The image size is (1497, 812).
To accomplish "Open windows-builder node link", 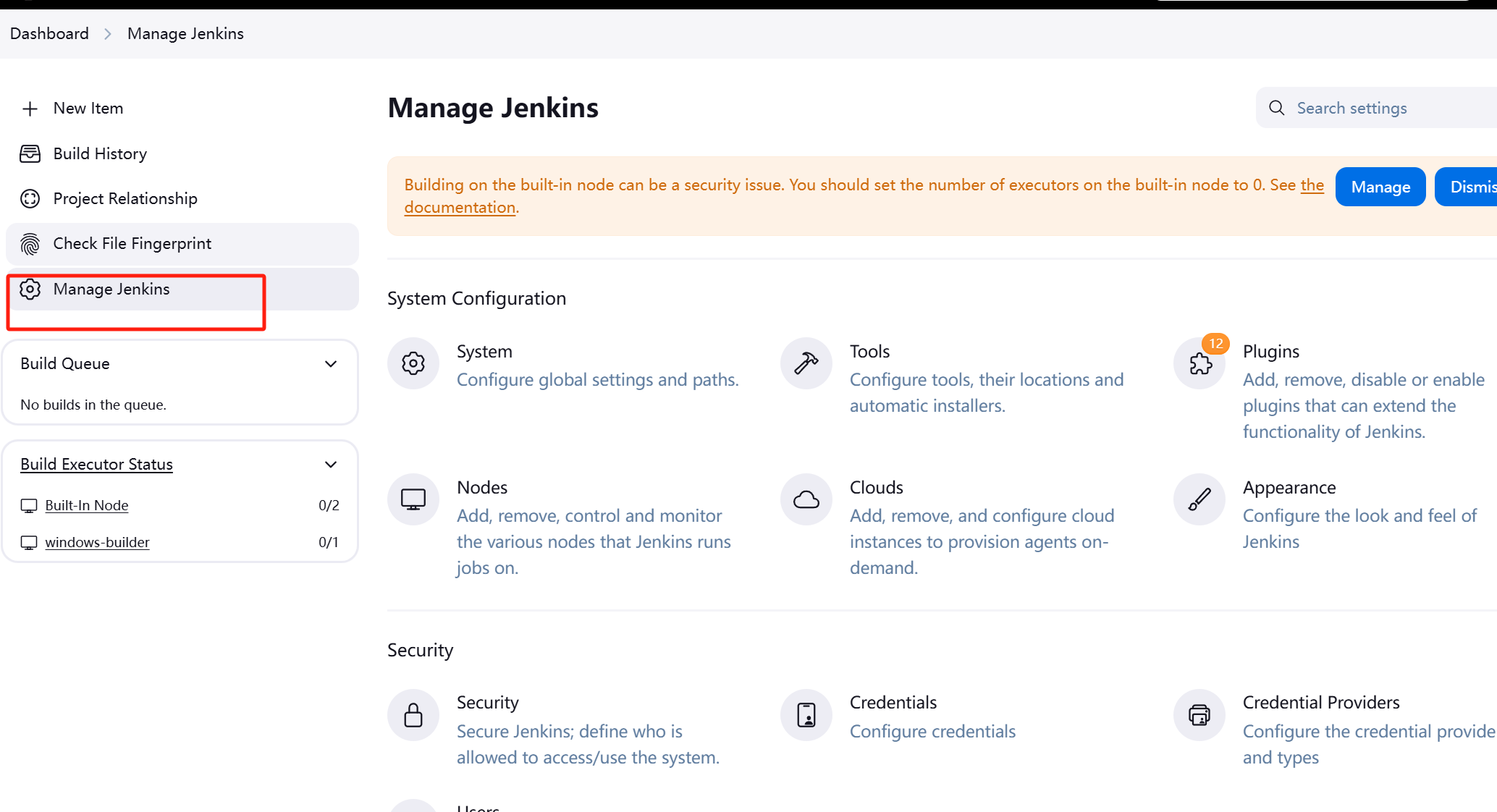I will coord(97,542).
